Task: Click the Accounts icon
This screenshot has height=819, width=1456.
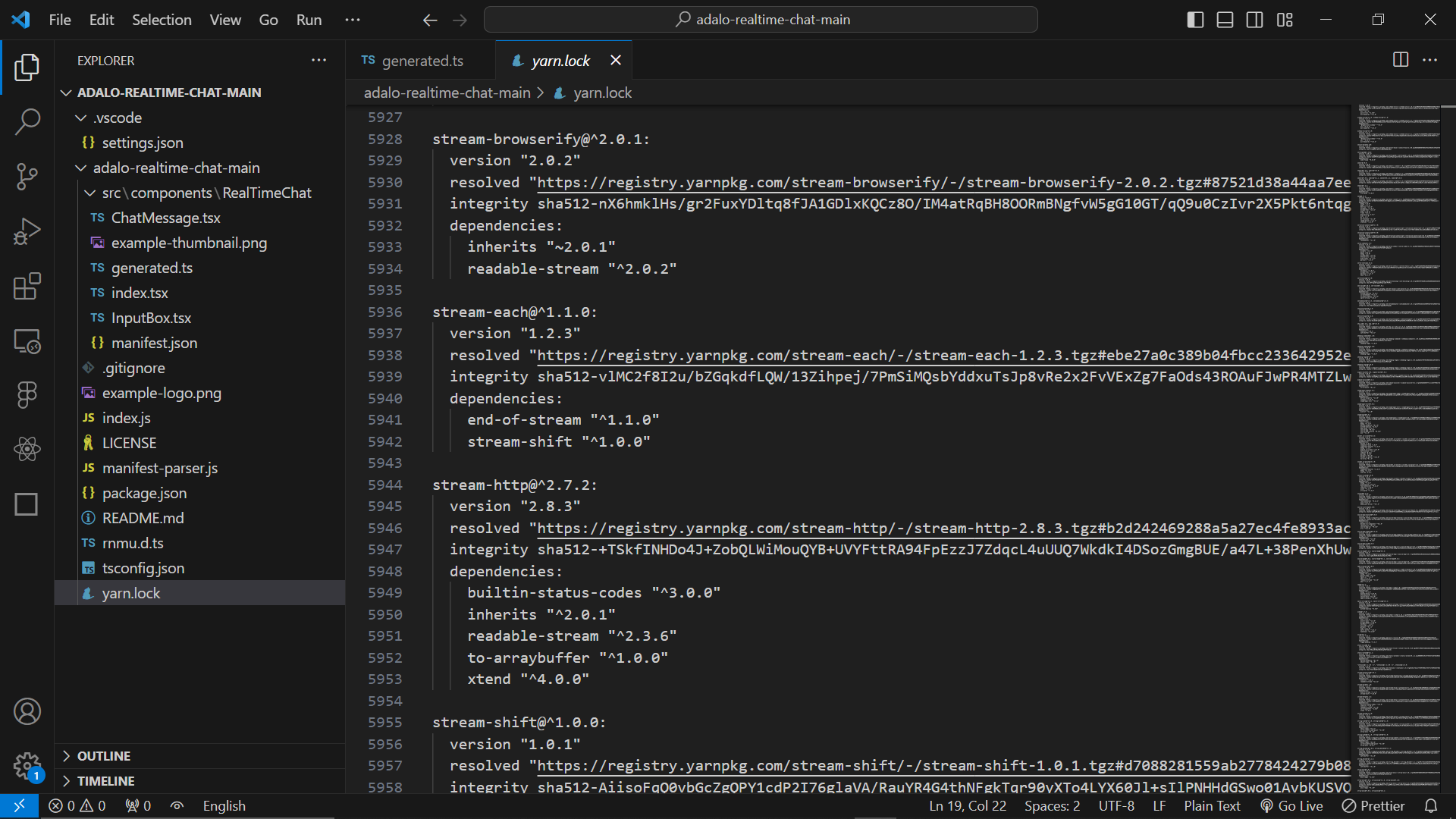Action: coord(27,711)
